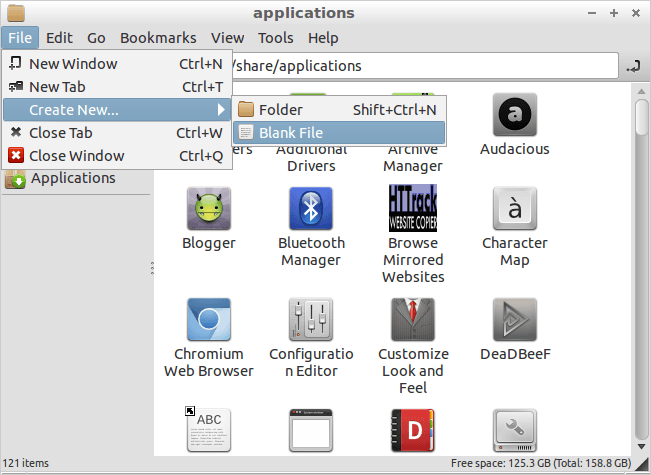Image resolution: width=651 pixels, height=475 pixels.
Task: Select the Configuration Editor mixer icon
Action: click(311, 319)
